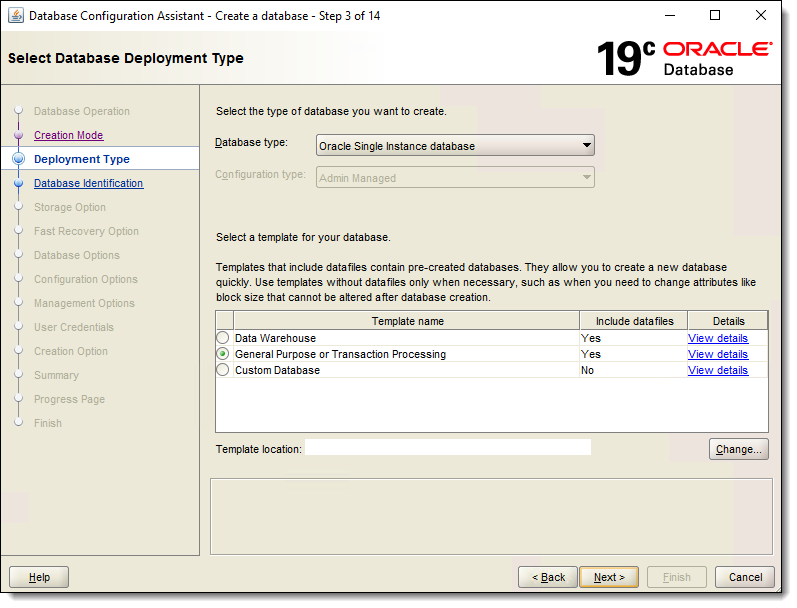Click the Java application icon in title bar

pos(16,16)
